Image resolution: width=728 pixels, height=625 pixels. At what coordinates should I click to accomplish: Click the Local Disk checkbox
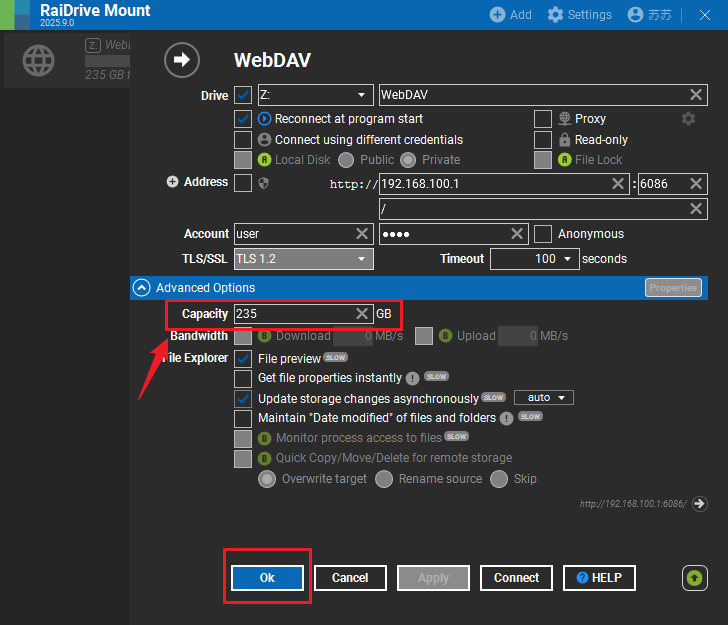[x=243, y=160]
